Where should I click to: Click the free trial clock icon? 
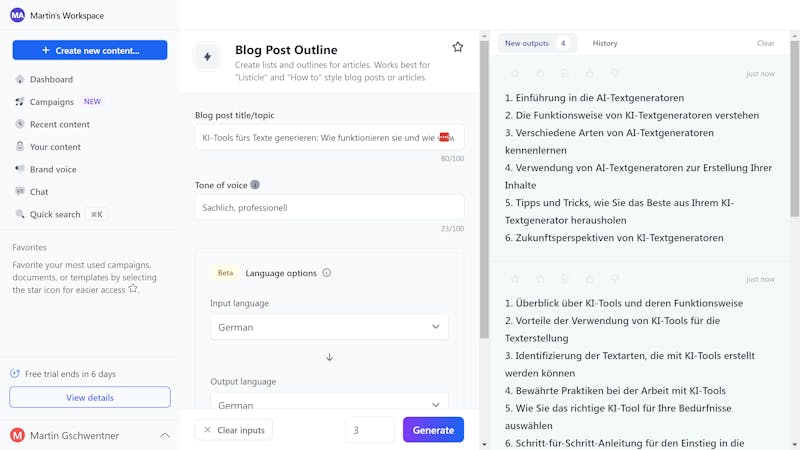point(15,373)
